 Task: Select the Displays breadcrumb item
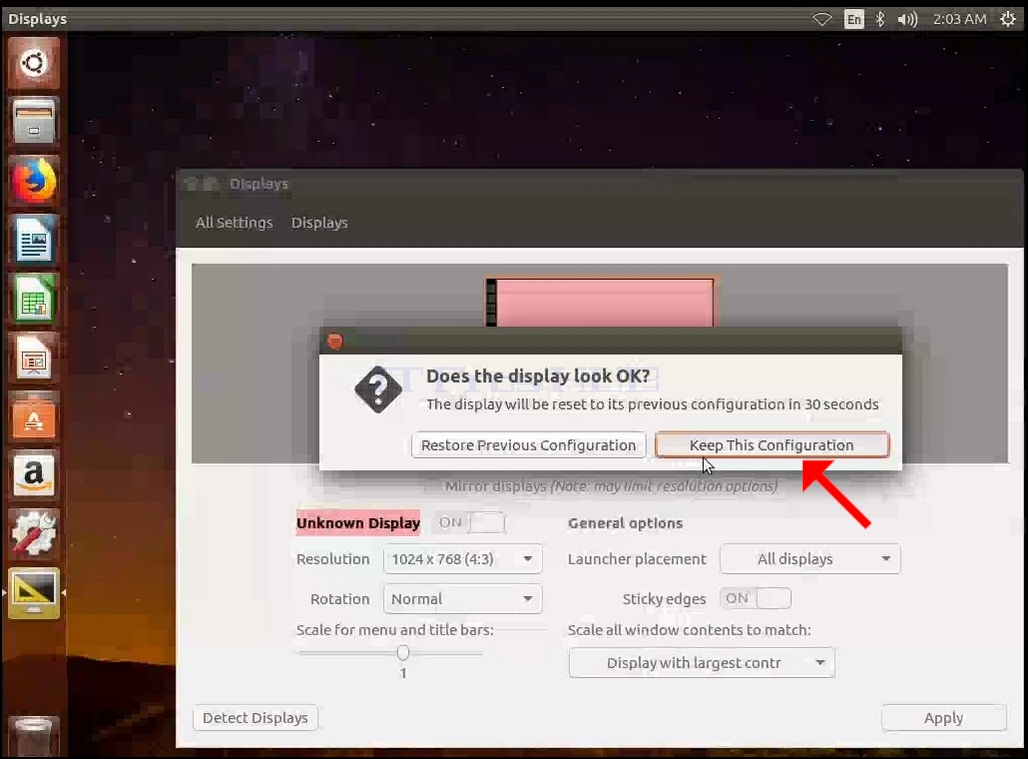click(319, 223)
